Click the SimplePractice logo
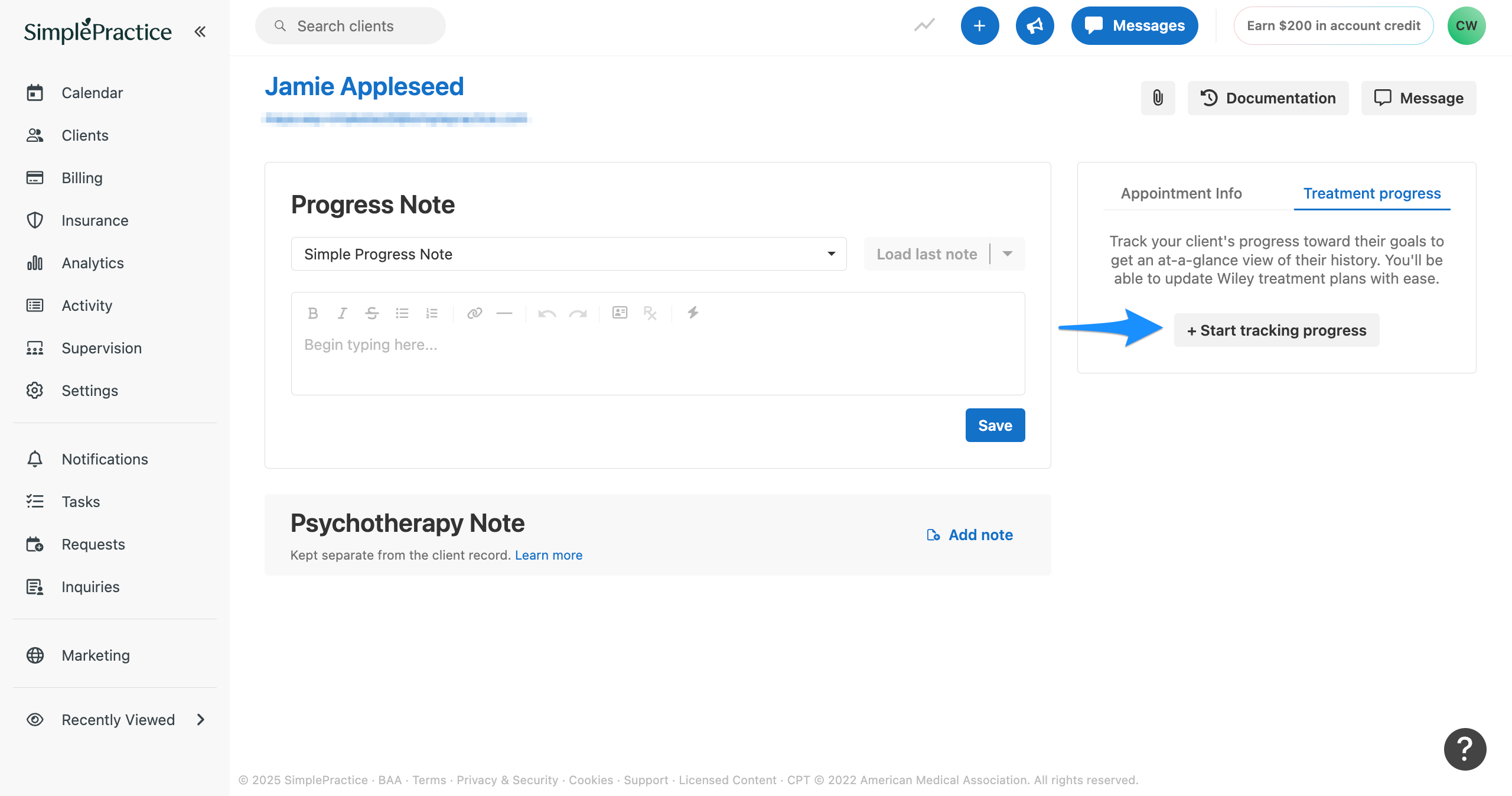The width and height of the screenshot is (1512, 796). coord(97,31)
